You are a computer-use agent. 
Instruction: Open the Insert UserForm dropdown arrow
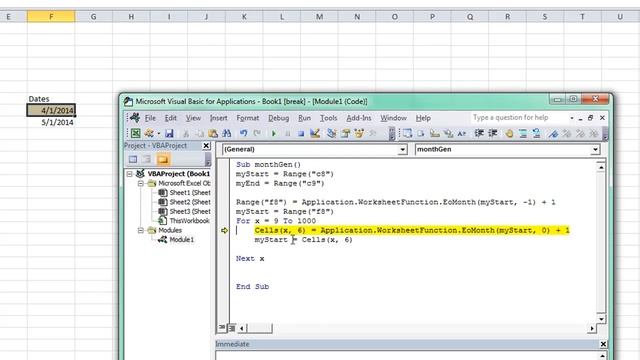click(x=158, y=133)
